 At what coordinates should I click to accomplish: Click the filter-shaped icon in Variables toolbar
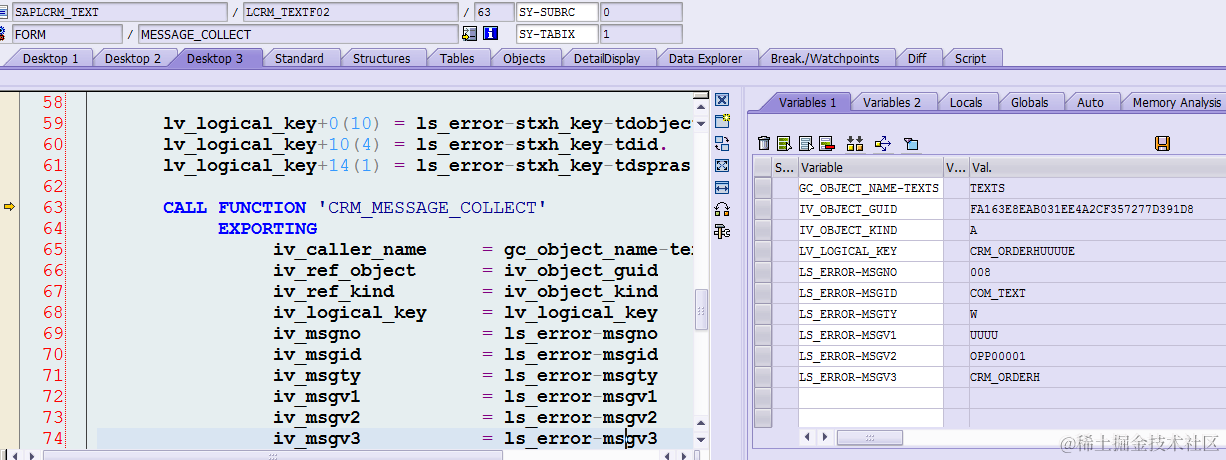coord(911,144)
